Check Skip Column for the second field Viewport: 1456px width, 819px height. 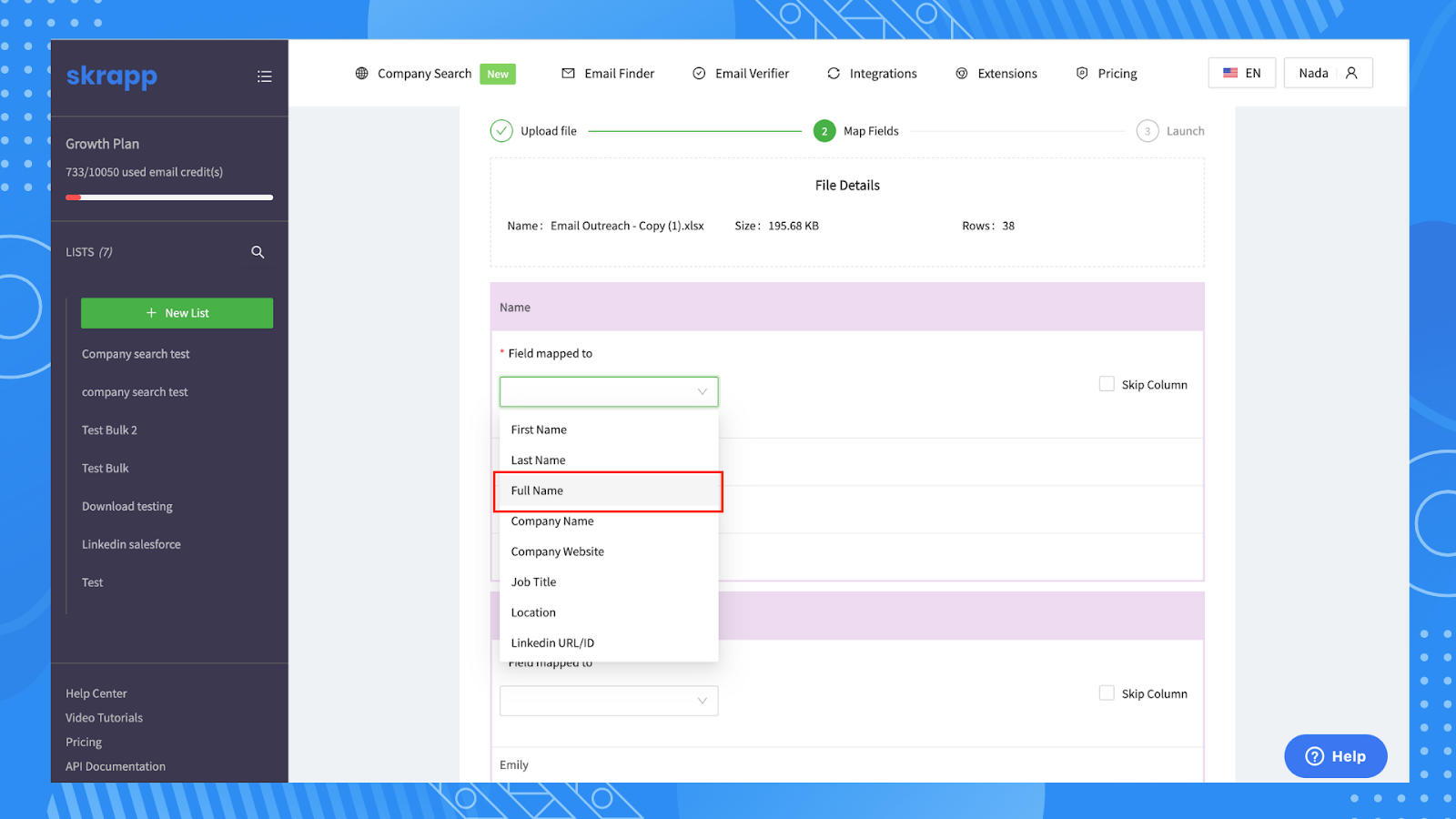tap(1107, 693)
